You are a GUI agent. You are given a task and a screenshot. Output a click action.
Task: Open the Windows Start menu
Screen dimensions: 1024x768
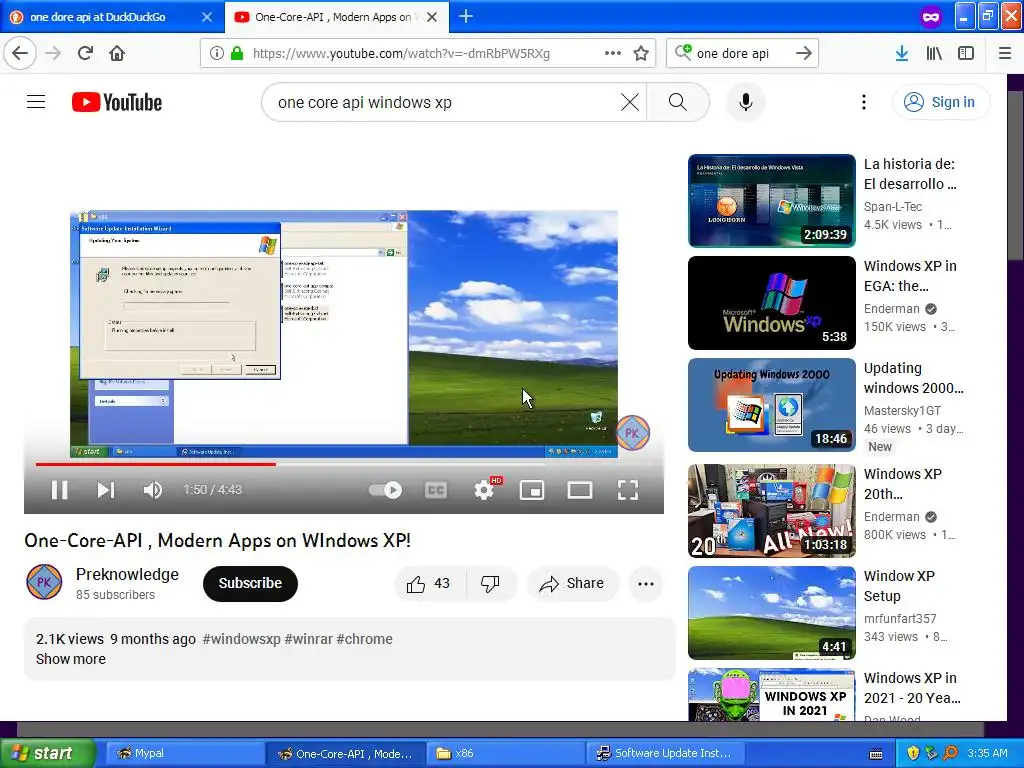(47, 753)
